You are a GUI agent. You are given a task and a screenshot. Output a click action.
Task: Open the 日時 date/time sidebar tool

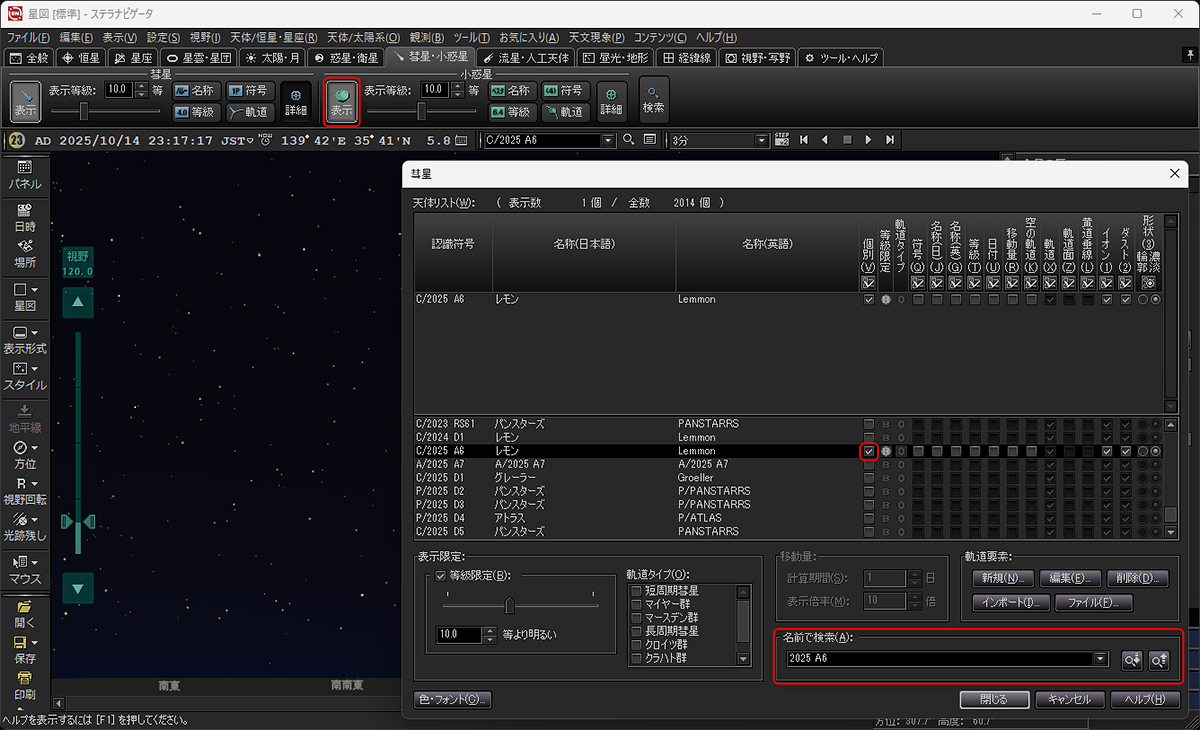tap(25, 217)
